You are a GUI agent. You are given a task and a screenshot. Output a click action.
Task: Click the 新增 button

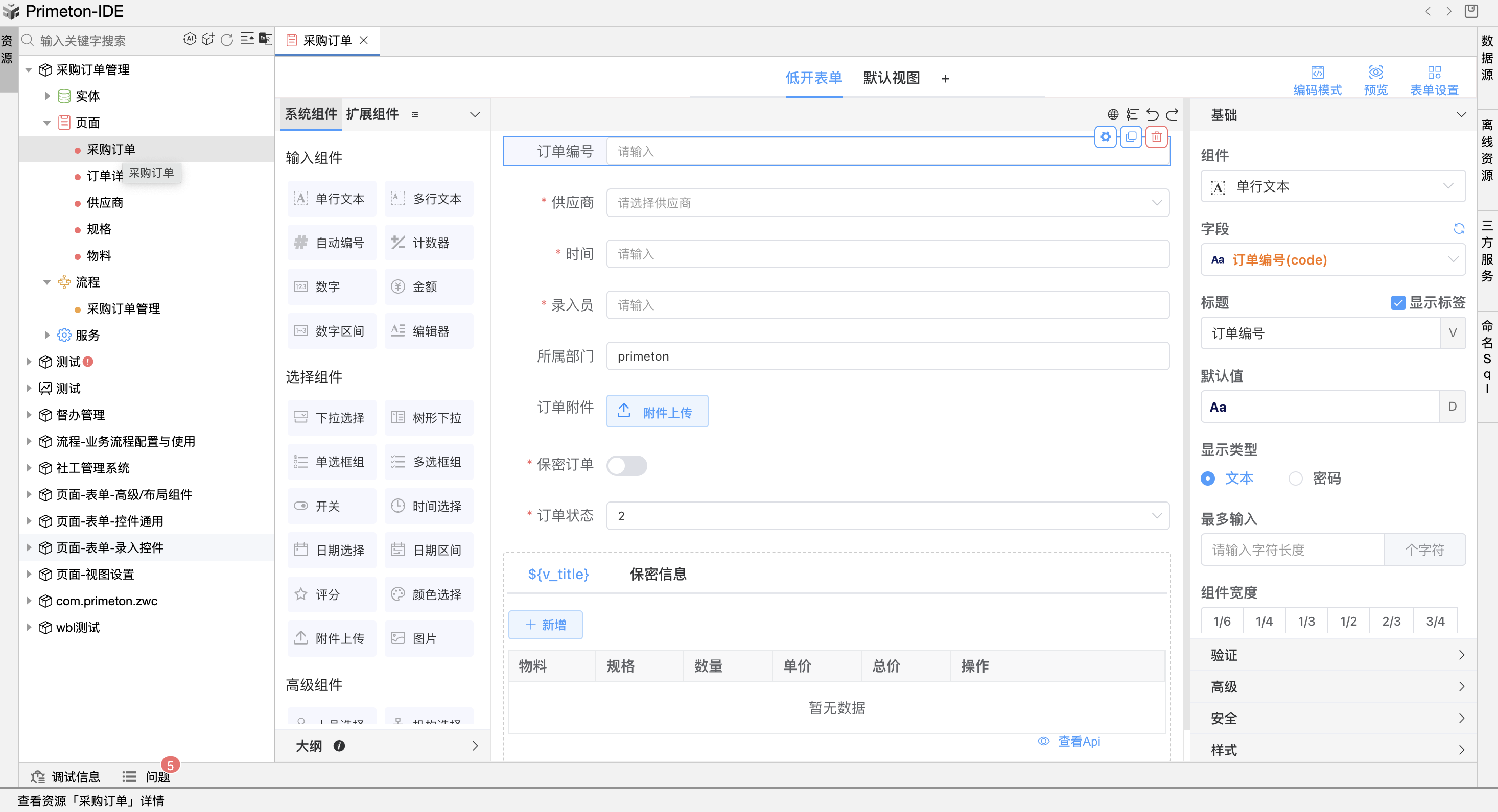pyautogui.click(x=546, y=625)
